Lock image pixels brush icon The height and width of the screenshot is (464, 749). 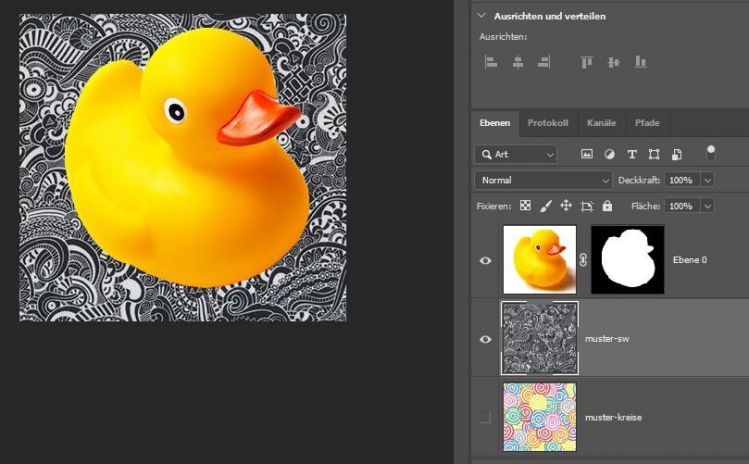(x=546, y=206)
